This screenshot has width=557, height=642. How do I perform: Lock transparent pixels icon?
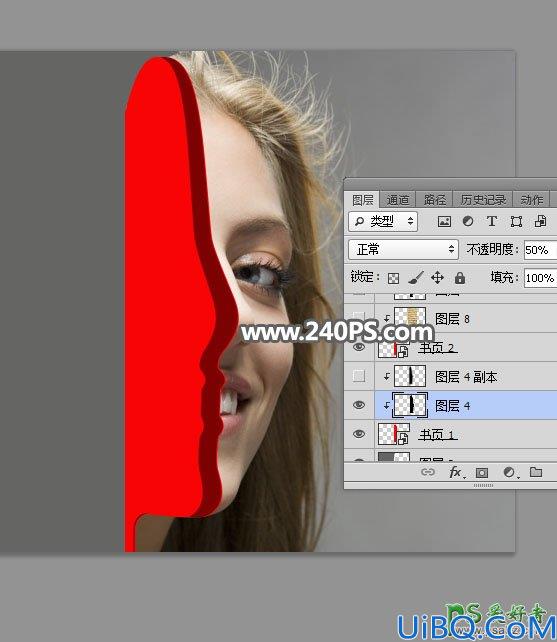click(393, 278)
